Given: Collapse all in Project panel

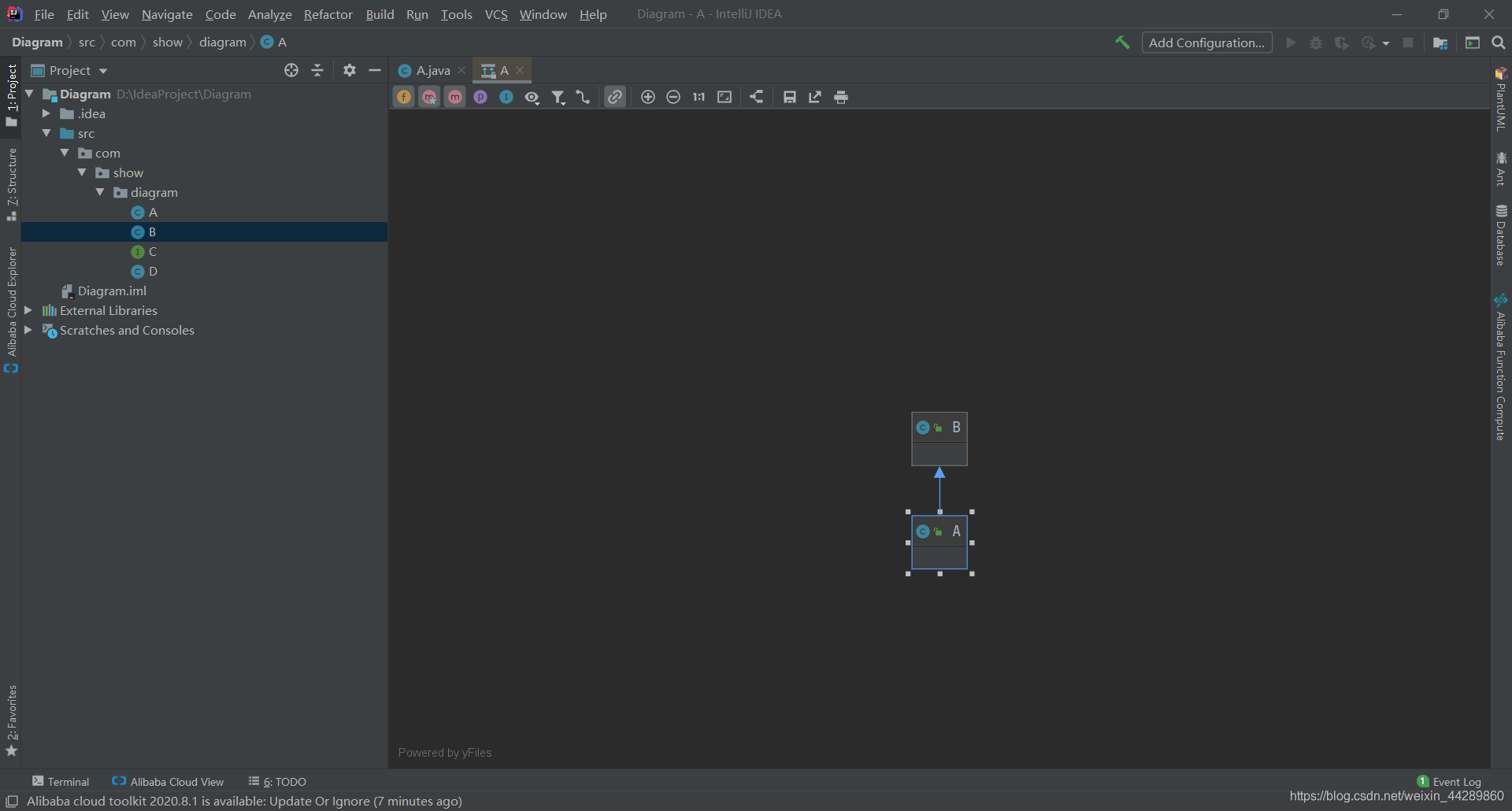Looking at the screenshot, I should pyautogui.click(x=317, y=70).
